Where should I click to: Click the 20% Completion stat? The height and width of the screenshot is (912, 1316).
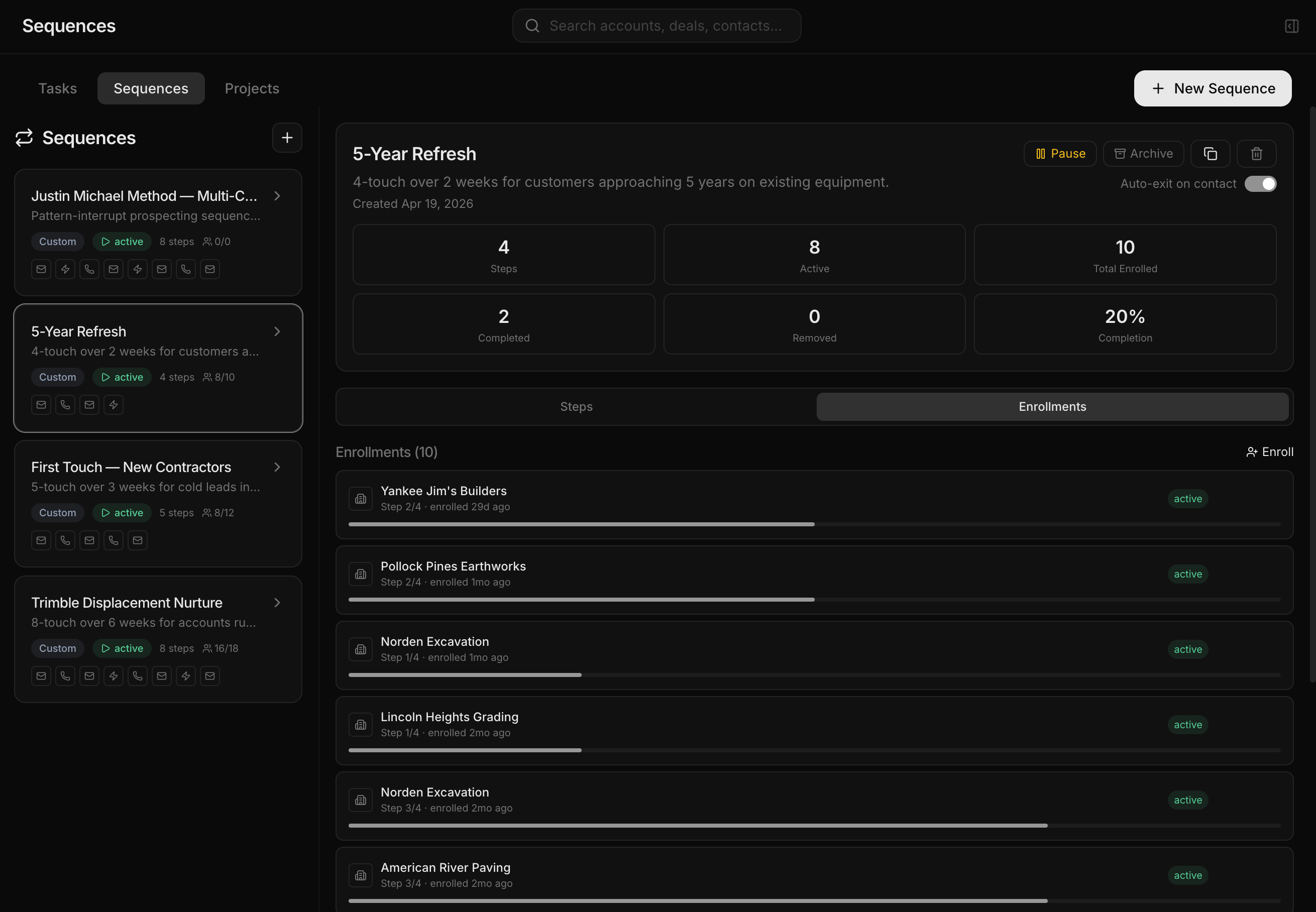1125,324
